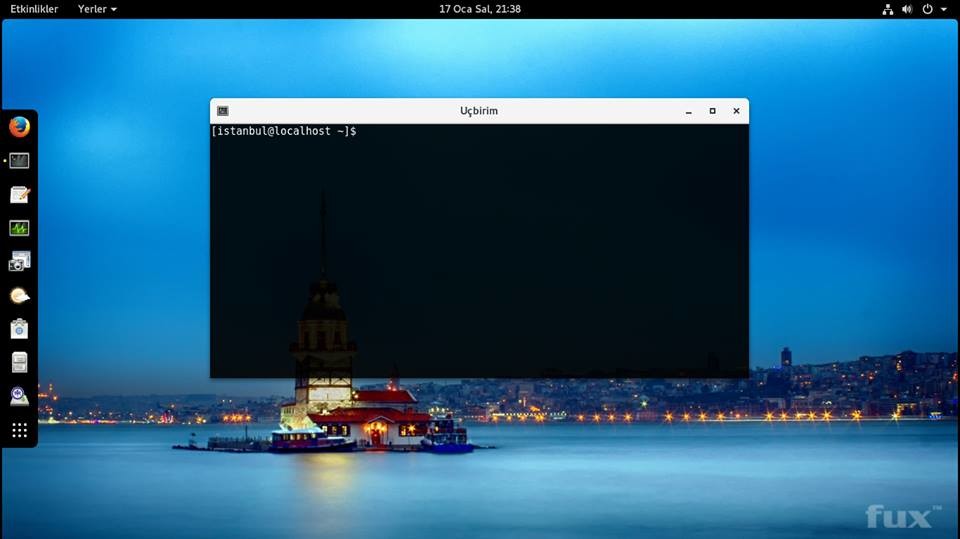Open the Software shopping bag icon

tap(19, 329)
